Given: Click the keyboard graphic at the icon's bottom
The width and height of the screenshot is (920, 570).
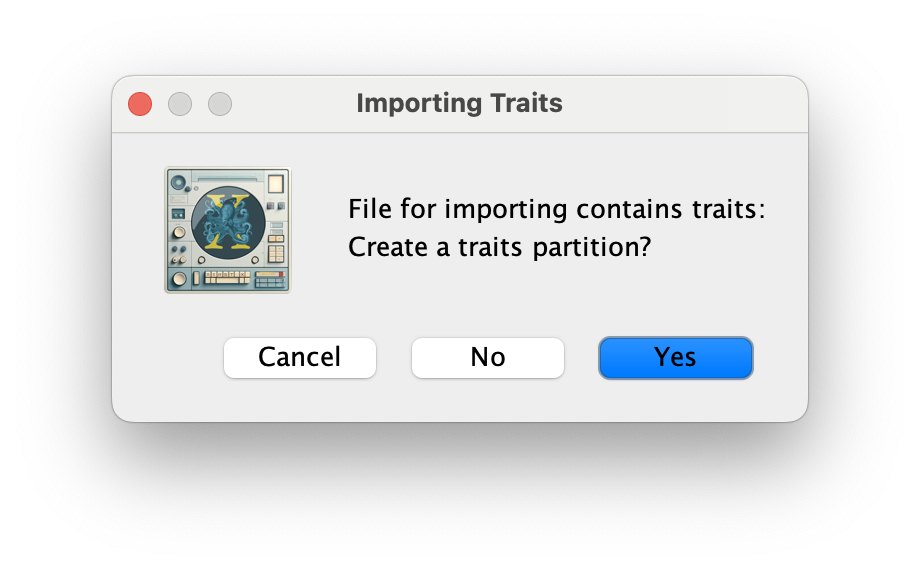Looking at the screenshot, I should (226, 277).
